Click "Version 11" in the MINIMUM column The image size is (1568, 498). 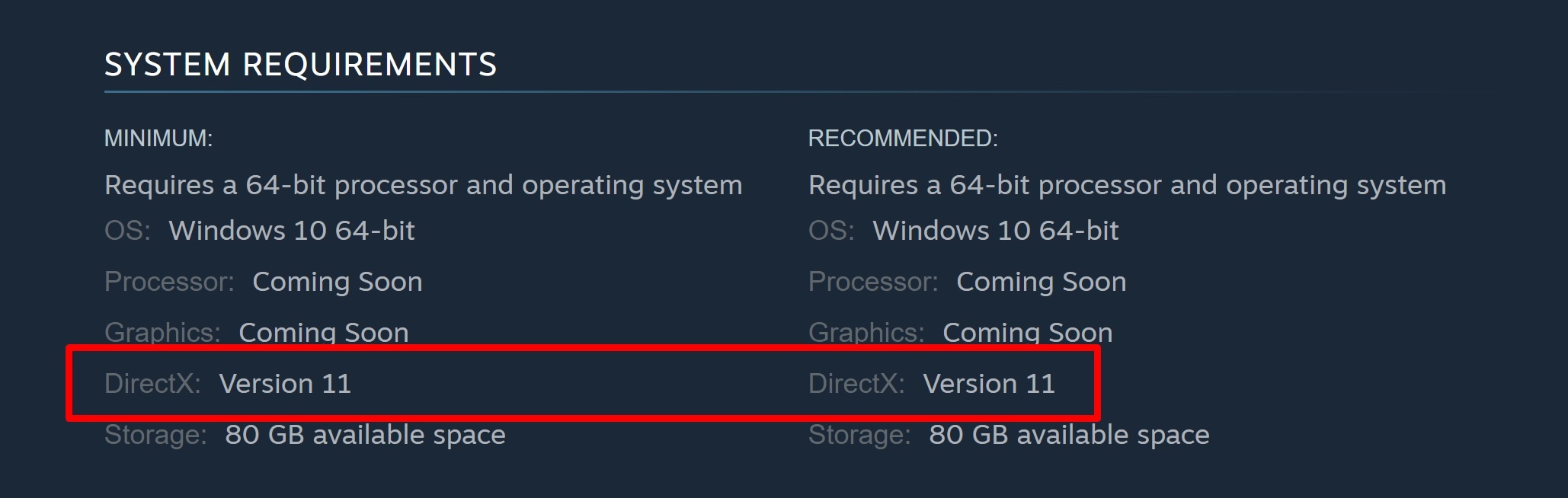(x=285, y=384)
